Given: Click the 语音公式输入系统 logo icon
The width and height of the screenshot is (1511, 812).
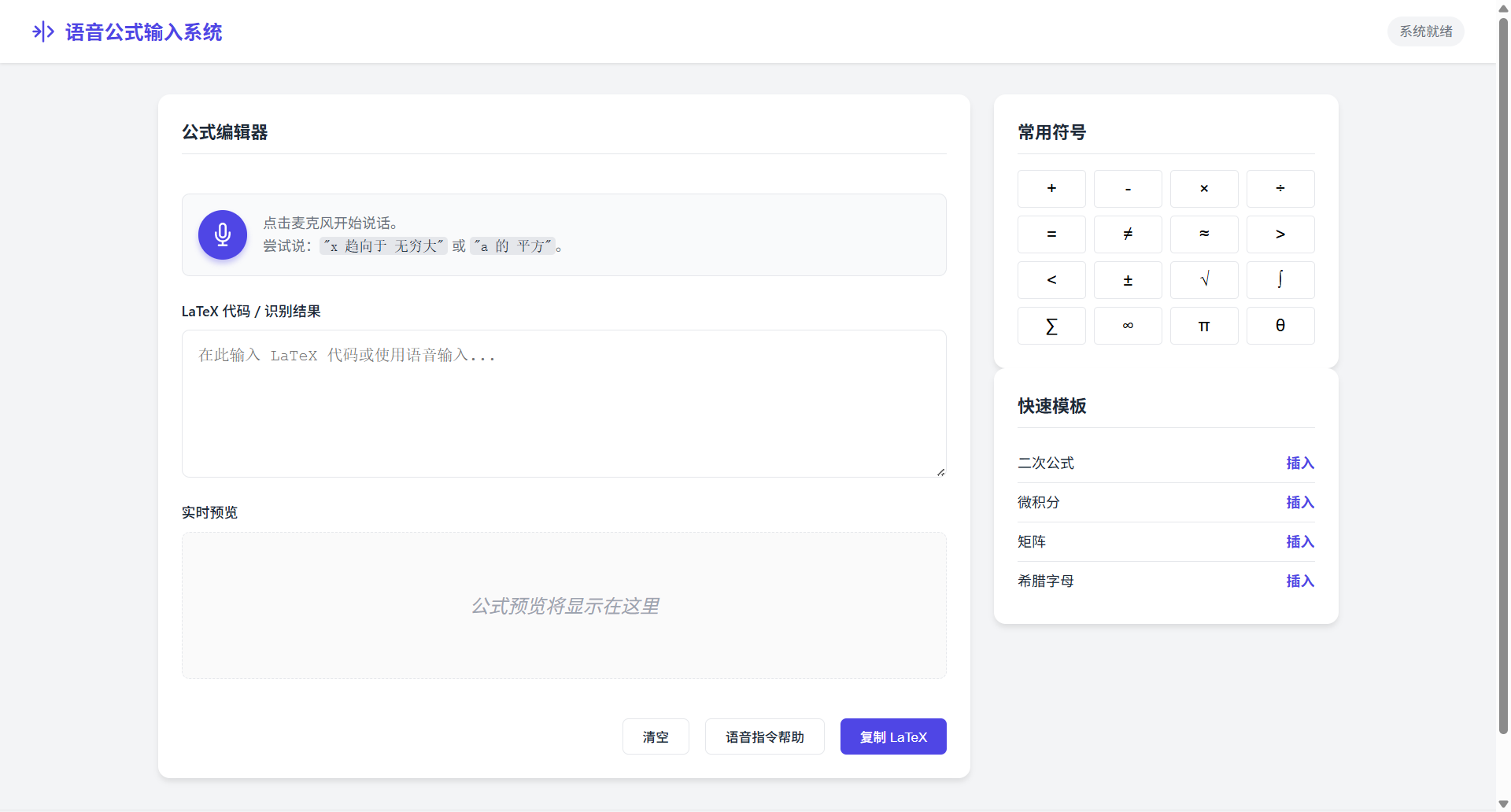Looking at the screenshot, I should tap(43, 31).
